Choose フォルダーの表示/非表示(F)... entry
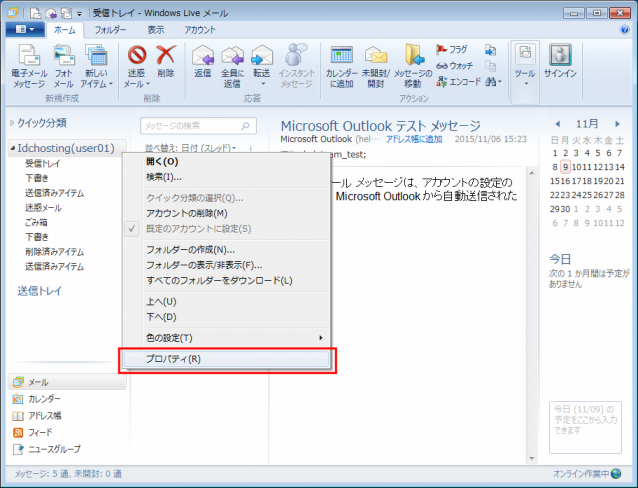This screenshot has width=638, height=488. tap(226, 265)
